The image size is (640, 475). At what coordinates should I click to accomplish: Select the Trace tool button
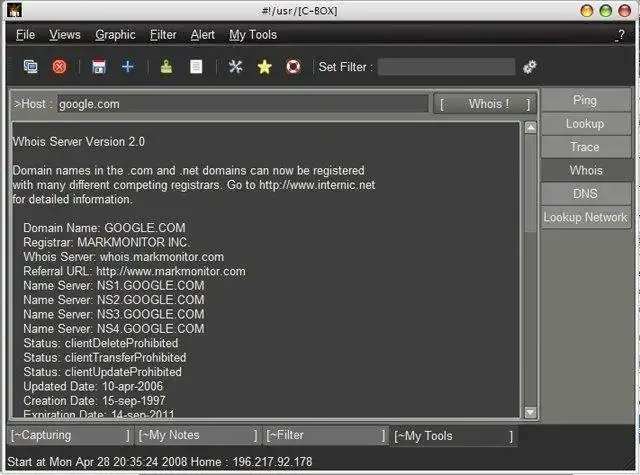[585, 147]
